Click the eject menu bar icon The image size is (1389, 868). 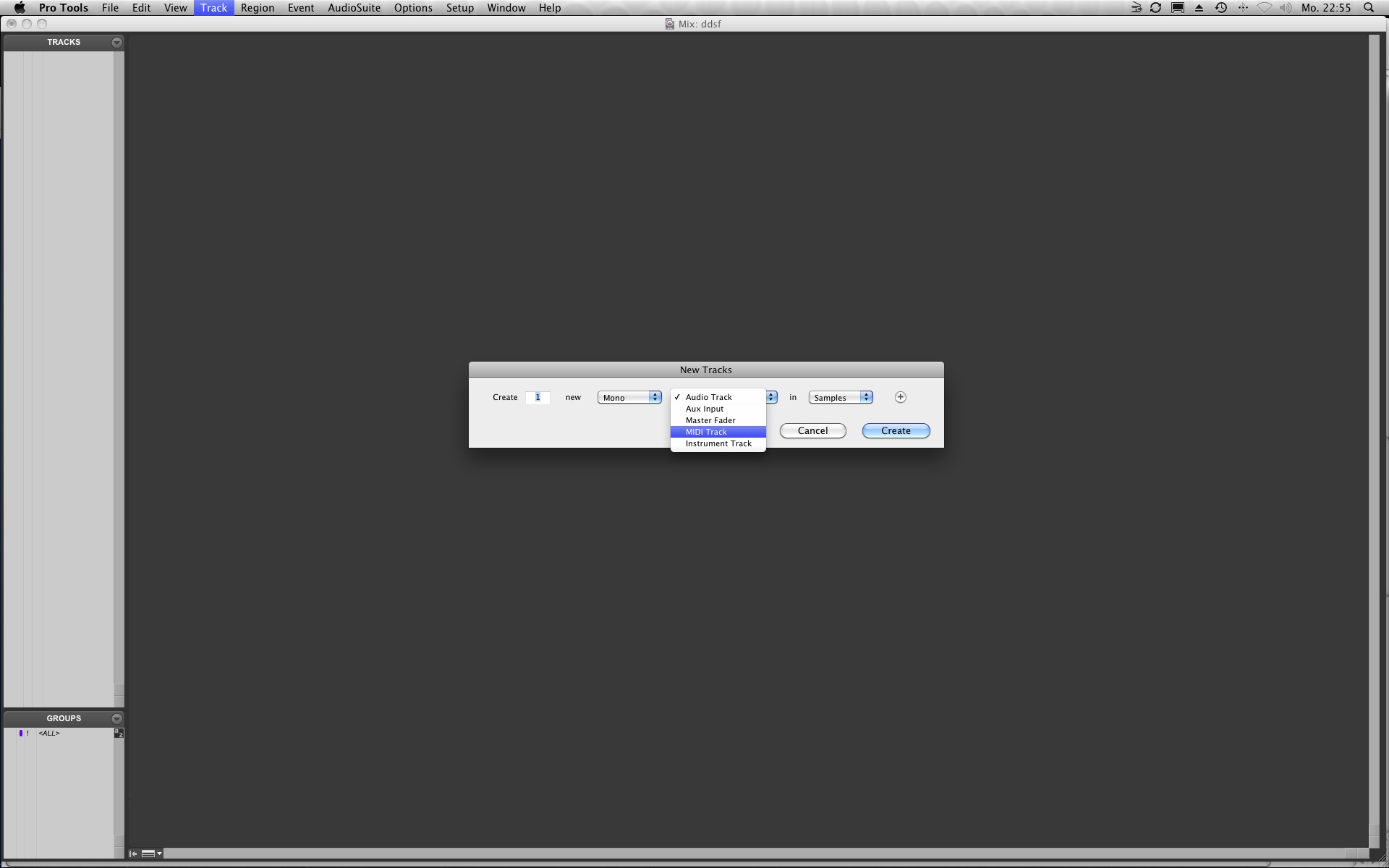tap(1199, 8)
